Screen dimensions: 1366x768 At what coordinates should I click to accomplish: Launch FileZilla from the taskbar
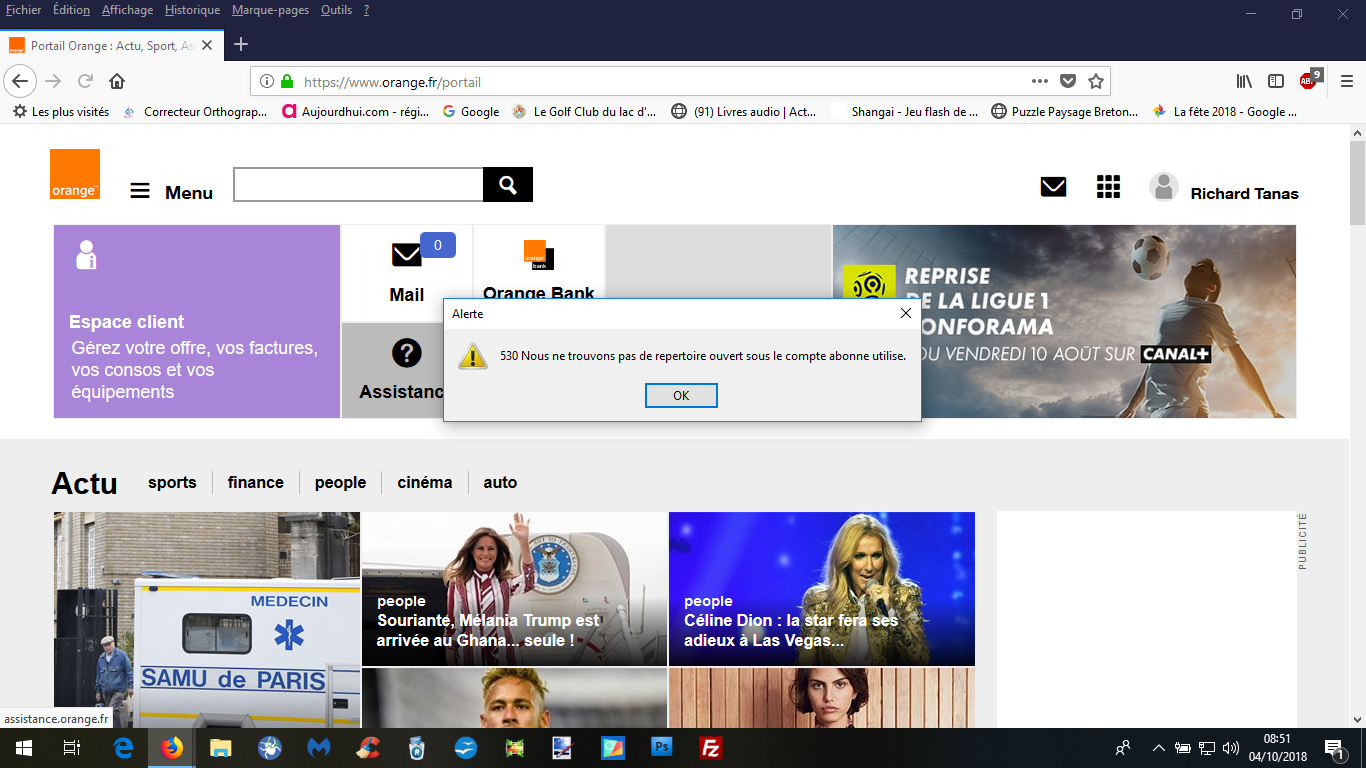pos(711,748)
